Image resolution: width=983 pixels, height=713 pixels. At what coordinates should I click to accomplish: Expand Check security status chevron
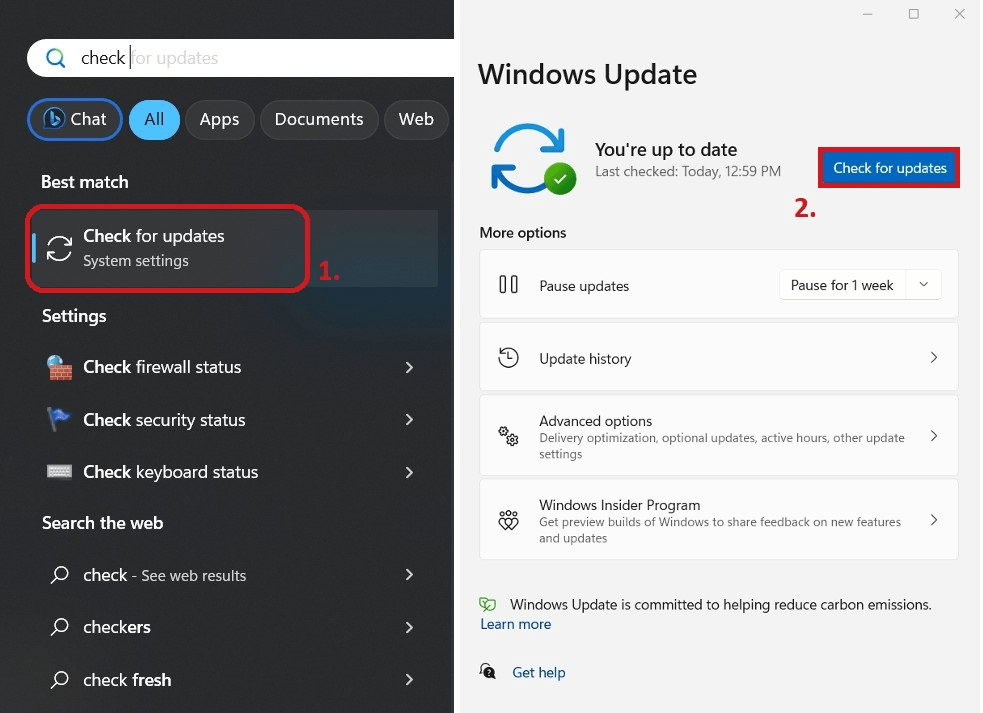click(409, 420)
